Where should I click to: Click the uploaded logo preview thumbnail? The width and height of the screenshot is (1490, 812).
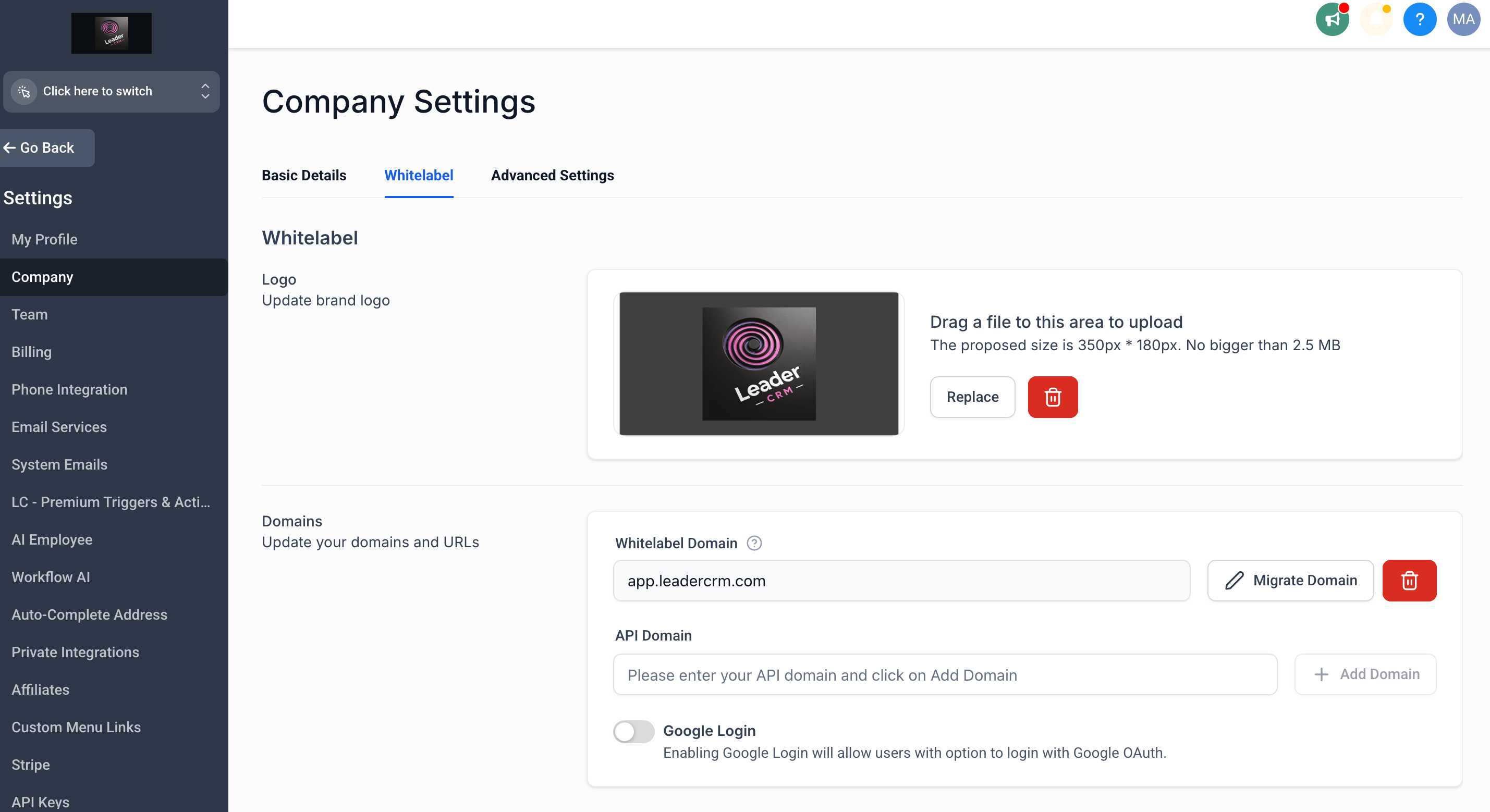(x=759, y=363)
